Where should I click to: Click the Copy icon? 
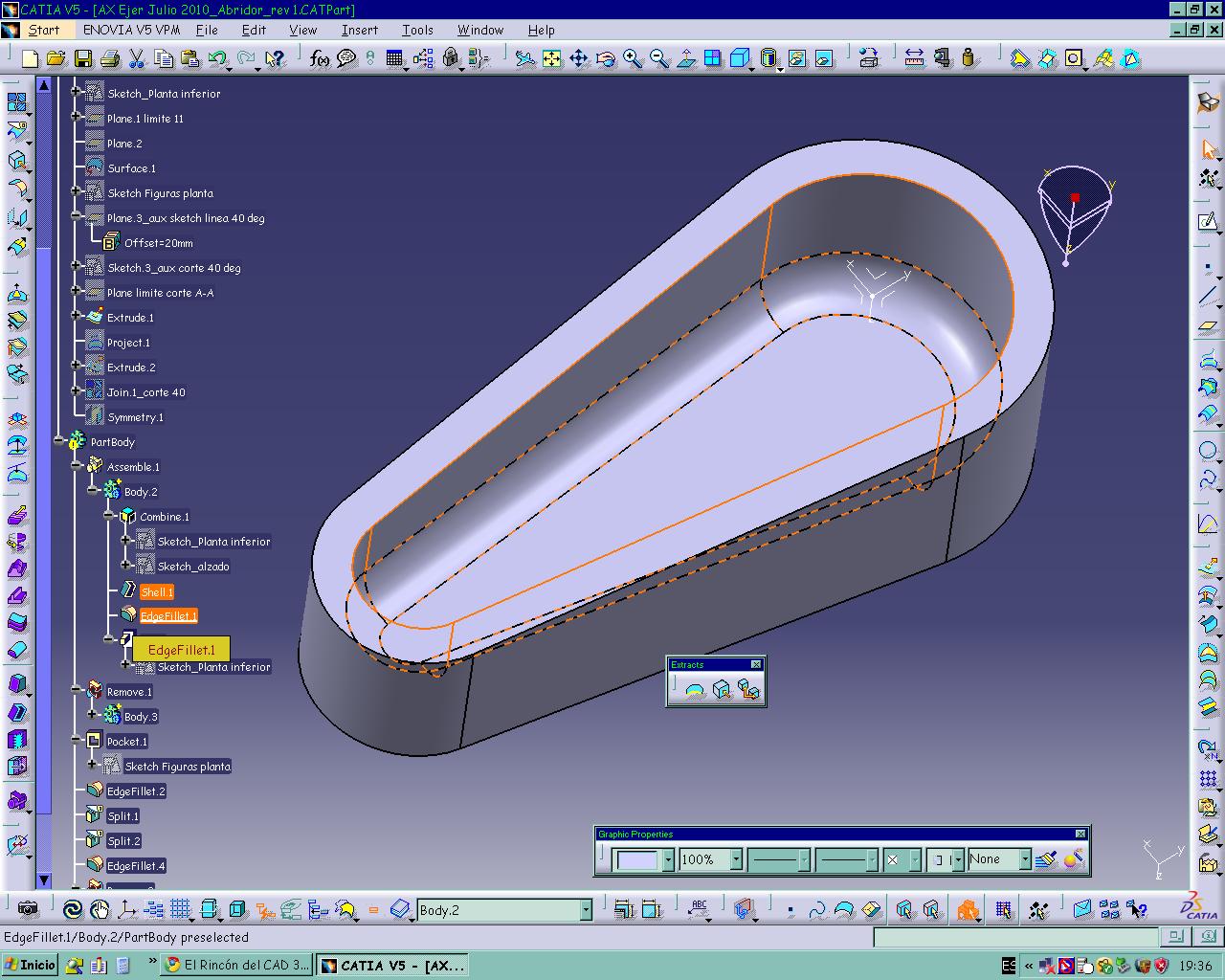tap(164, 59)
